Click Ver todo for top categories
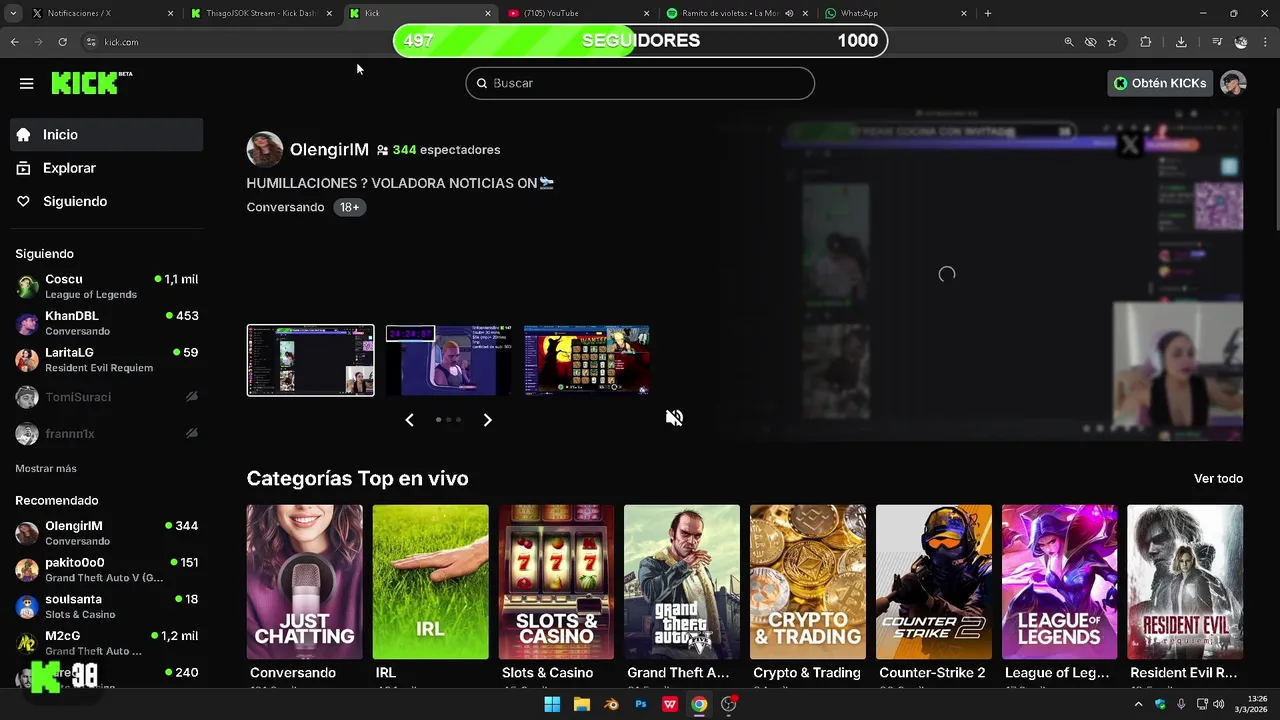Image resolution: width=1280 pixels, height=720 pixels. point(1218,478)
